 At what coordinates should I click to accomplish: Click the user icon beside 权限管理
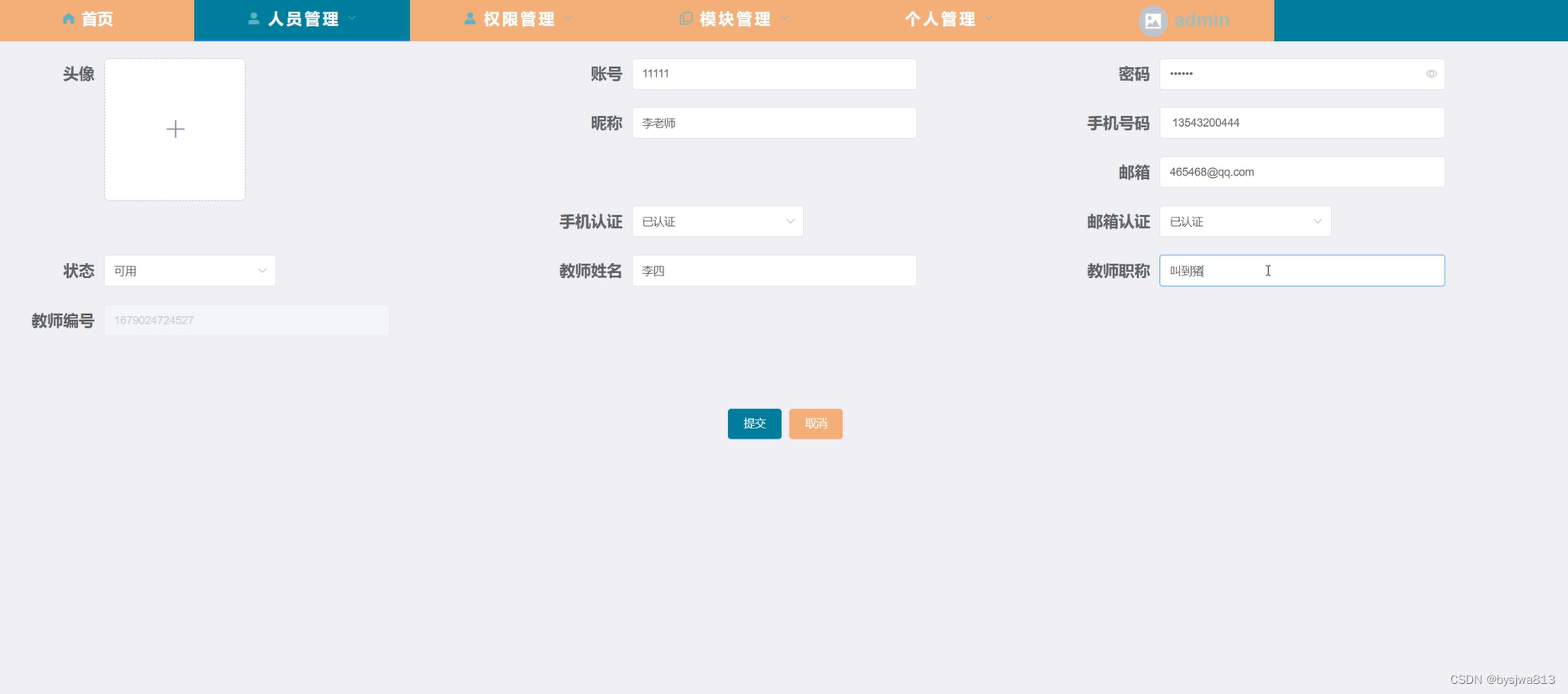click(x=469, y=18)
